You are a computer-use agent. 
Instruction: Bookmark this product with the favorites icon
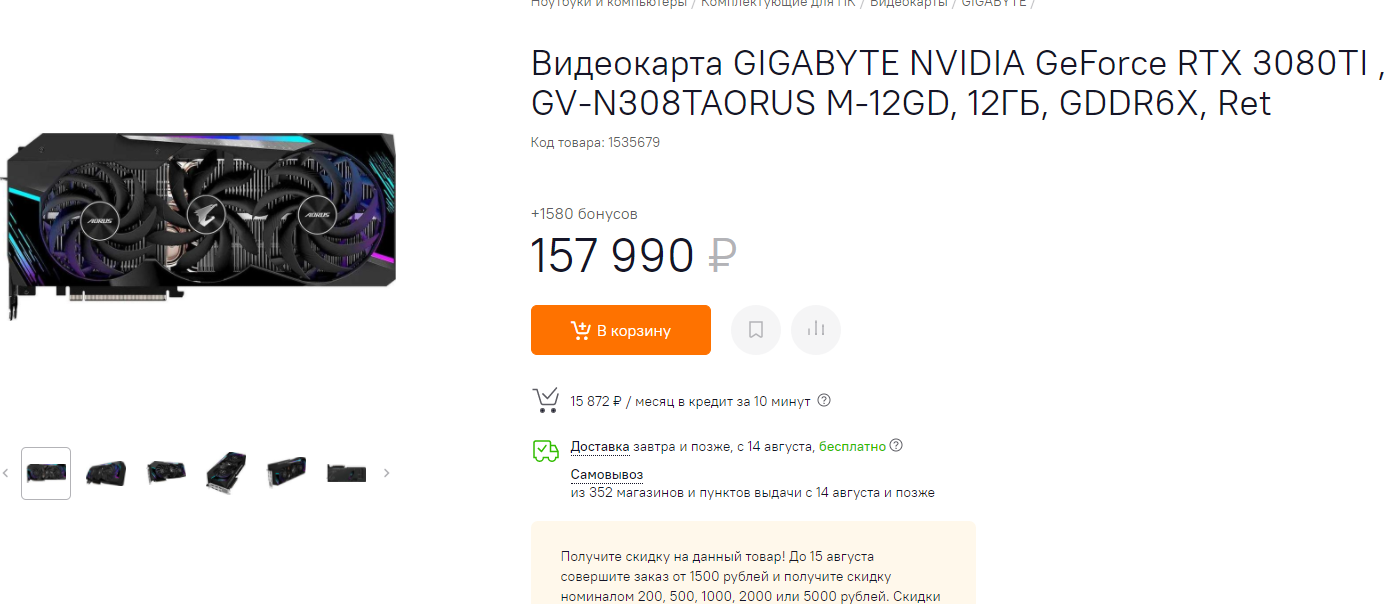pos(756,330)
